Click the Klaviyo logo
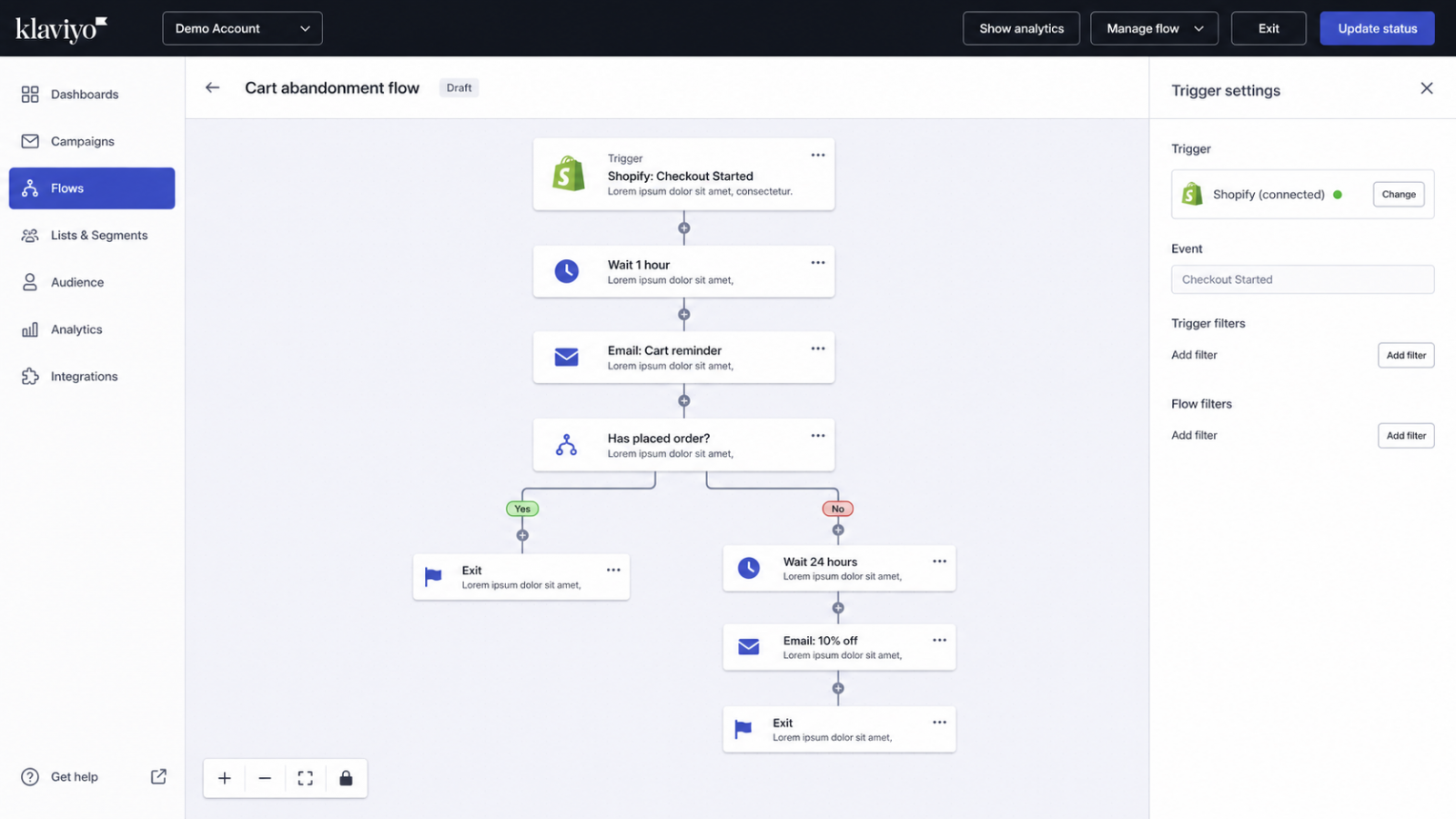 pyautogui.click(x=61, y=29)
